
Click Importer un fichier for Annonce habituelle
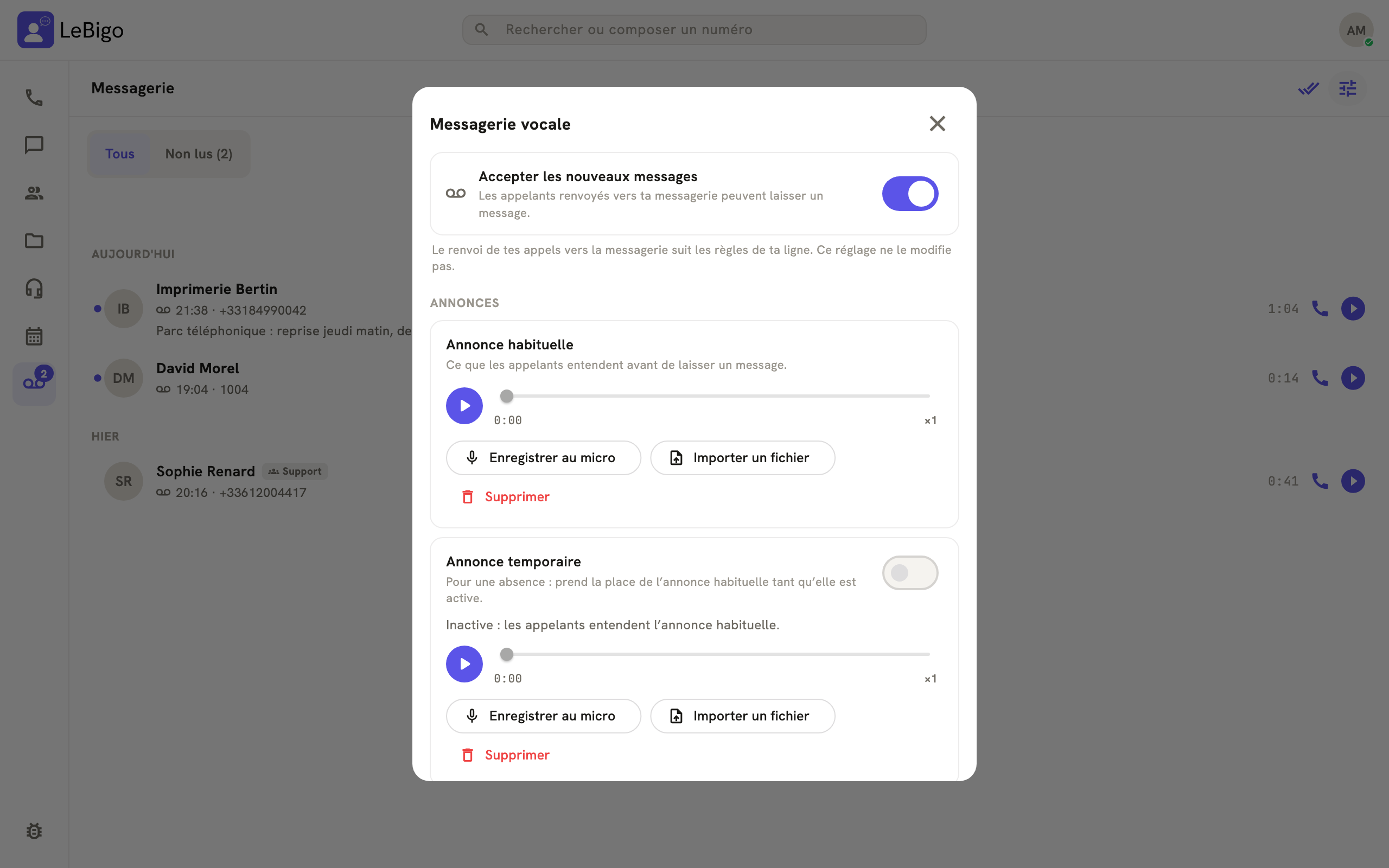tap(742, 457)
